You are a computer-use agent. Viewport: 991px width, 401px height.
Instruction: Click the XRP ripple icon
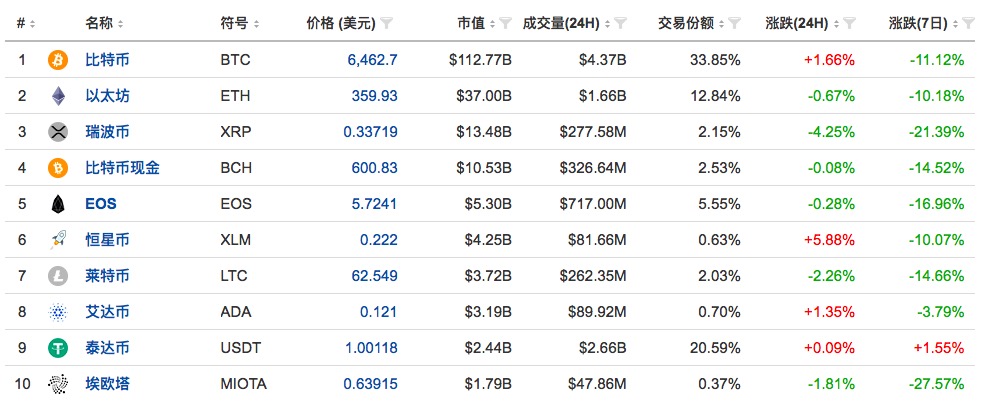pos(58,132)
